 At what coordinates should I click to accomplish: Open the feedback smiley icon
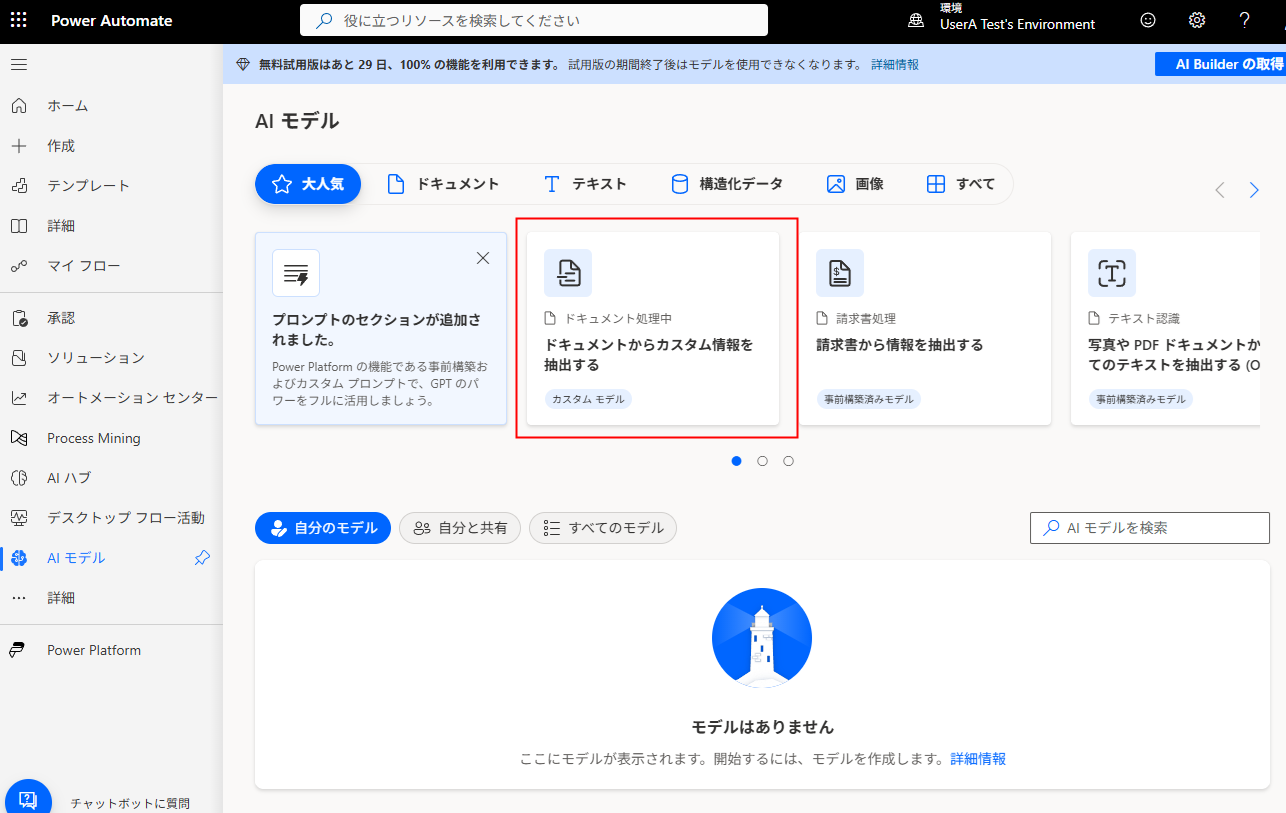1148,20
